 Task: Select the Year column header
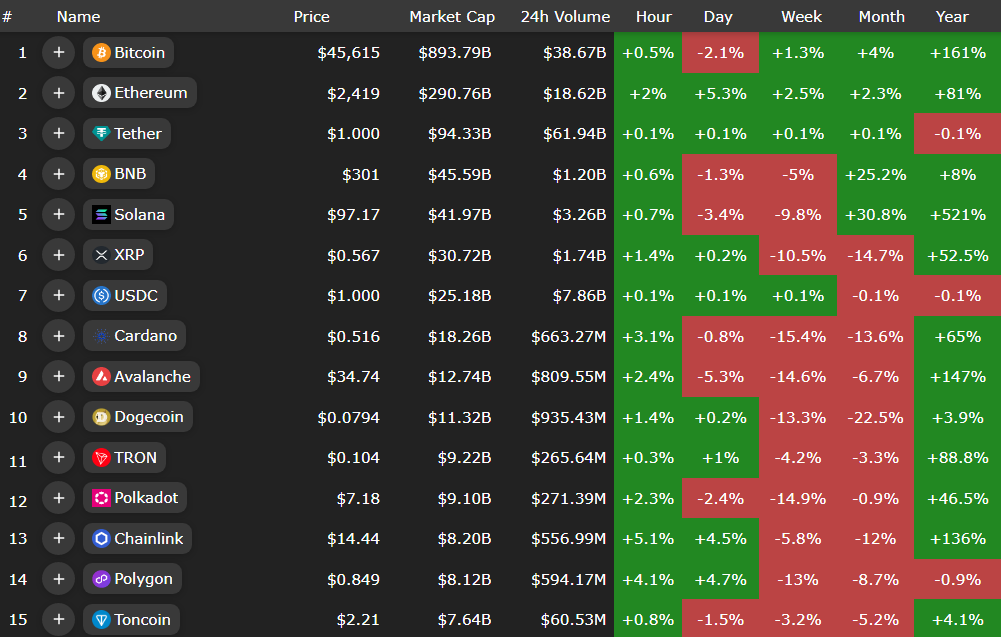point(951,17)
